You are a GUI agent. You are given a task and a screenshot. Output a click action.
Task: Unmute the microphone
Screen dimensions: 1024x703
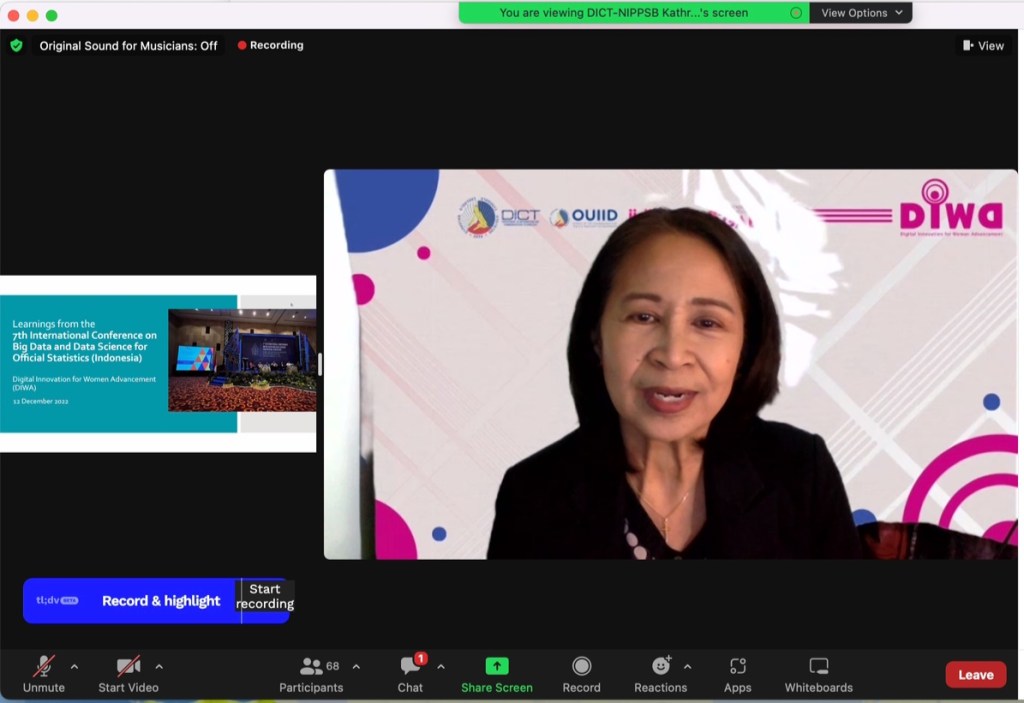(x=44, y=666)
